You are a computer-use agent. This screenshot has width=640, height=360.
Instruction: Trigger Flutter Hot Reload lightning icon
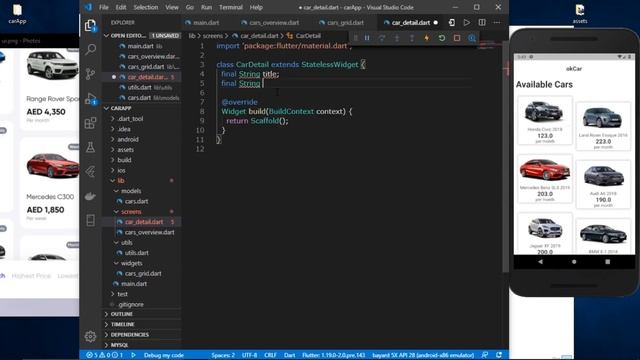click(x=427, y=38)
